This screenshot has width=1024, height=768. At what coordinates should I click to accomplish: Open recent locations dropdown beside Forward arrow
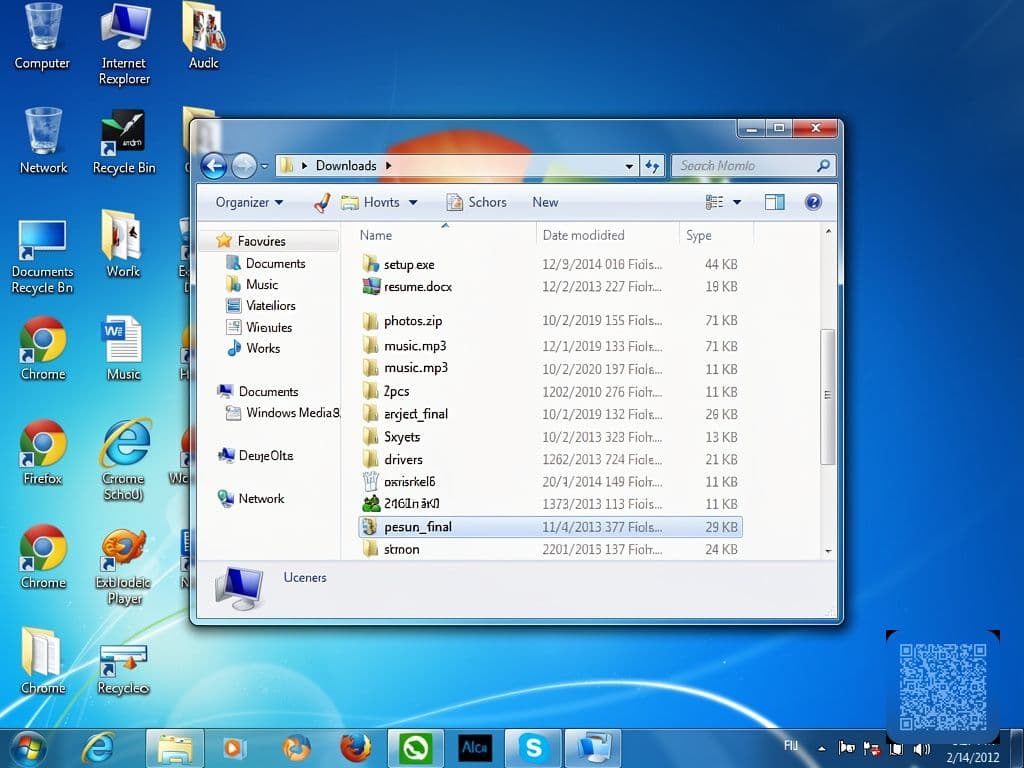pyautogui.click(x=264, y=167)
